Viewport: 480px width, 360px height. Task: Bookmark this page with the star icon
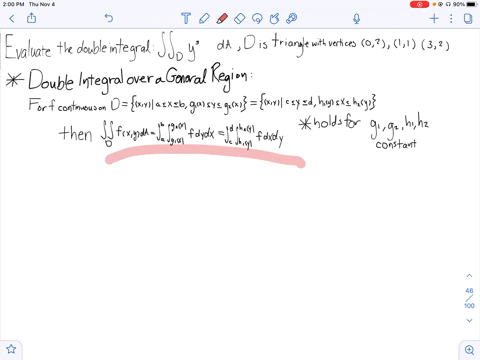11,349
